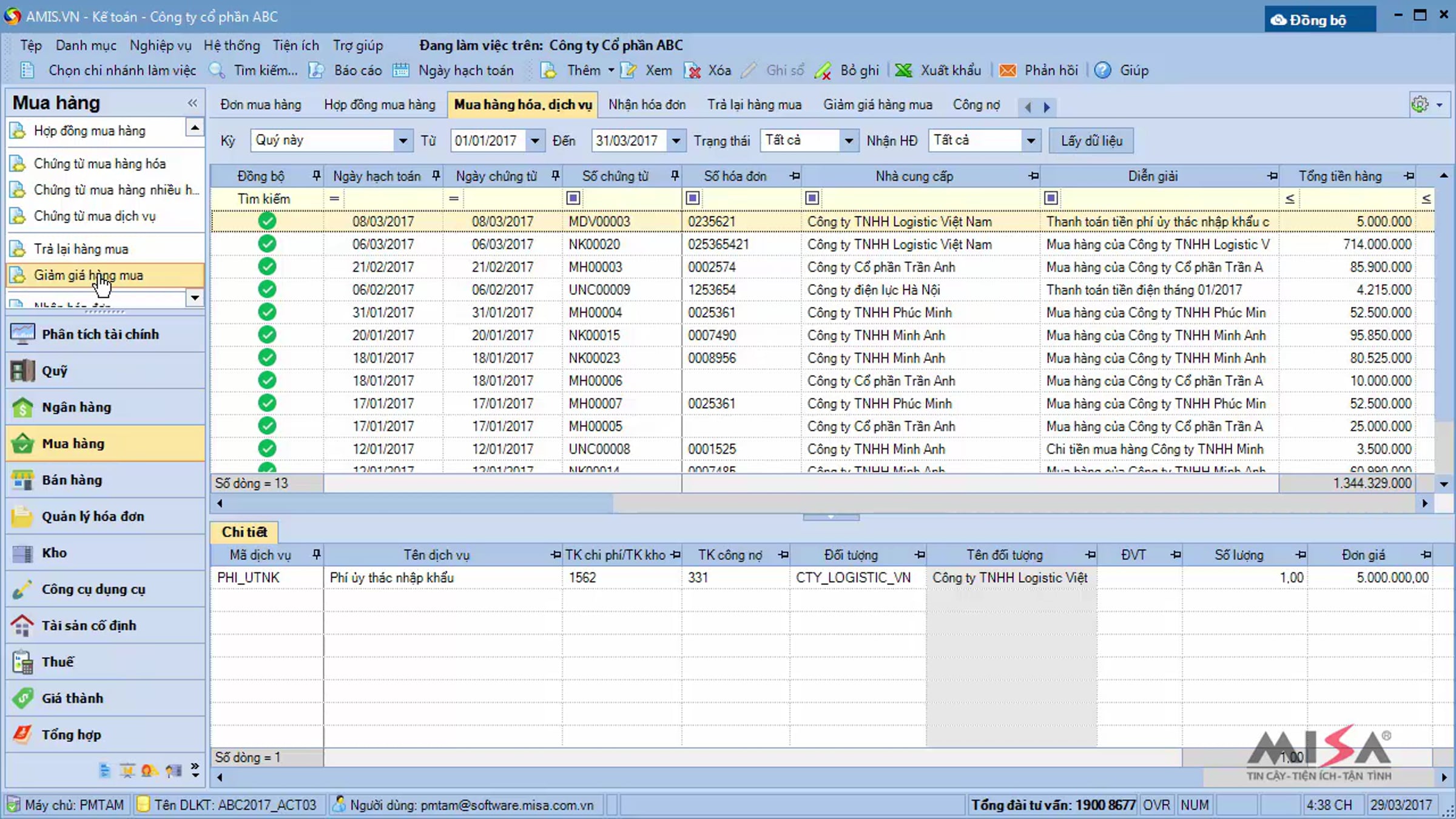Click the Xuất khẩu Excel export icon
This screenshot has width=1456, height=819.
[903, 70]
